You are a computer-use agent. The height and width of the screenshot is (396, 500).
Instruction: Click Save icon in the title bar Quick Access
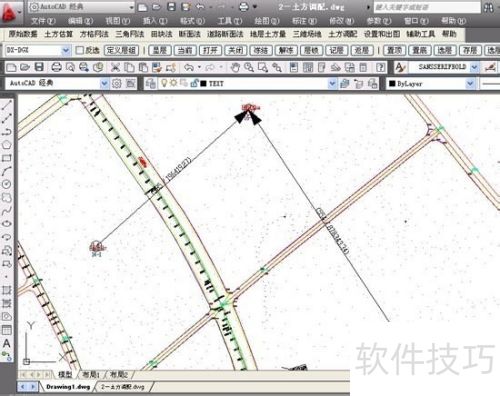(x=171, y=7)
